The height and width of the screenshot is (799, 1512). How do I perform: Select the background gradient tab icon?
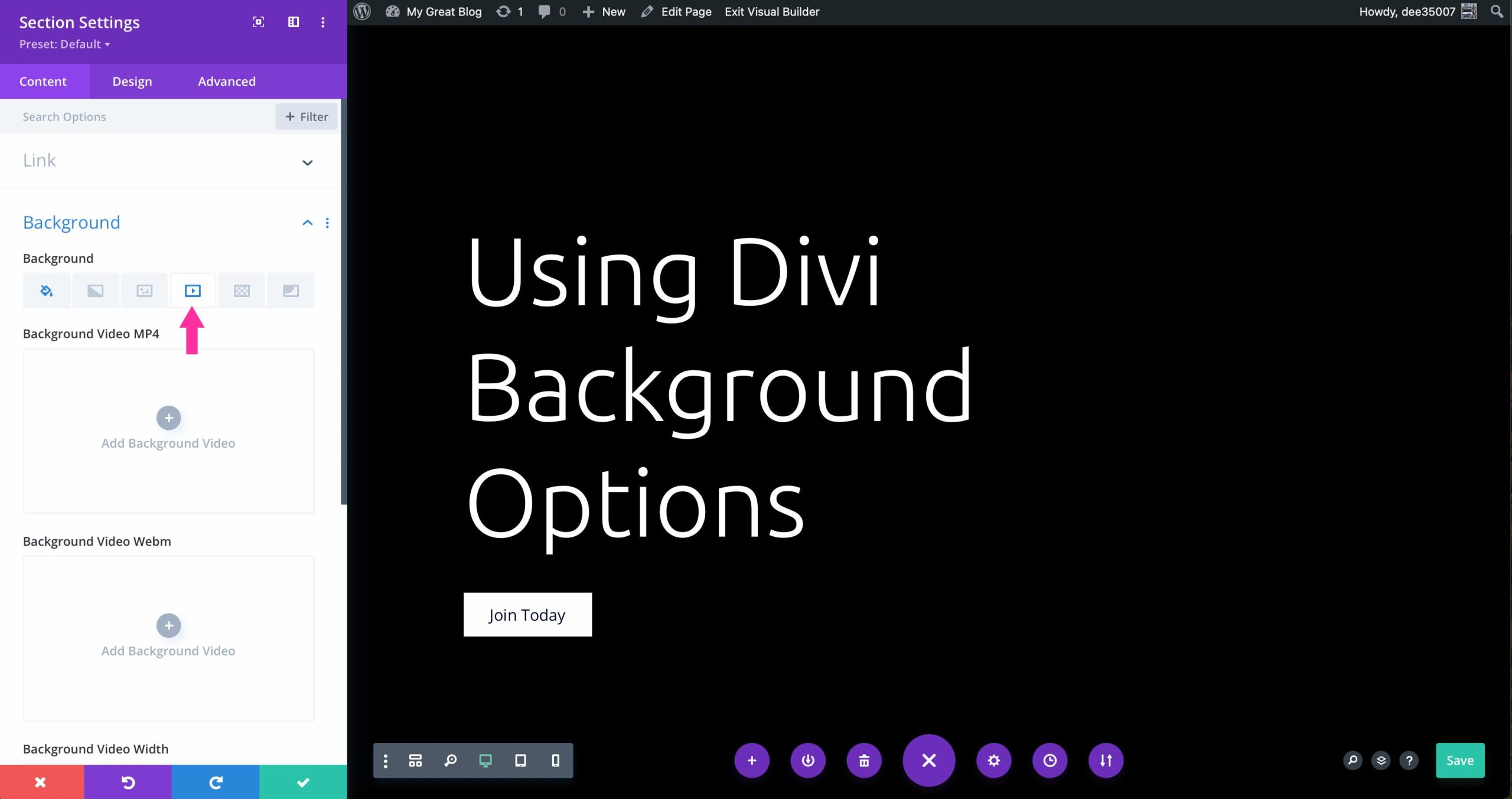click(x=95, y=290)
